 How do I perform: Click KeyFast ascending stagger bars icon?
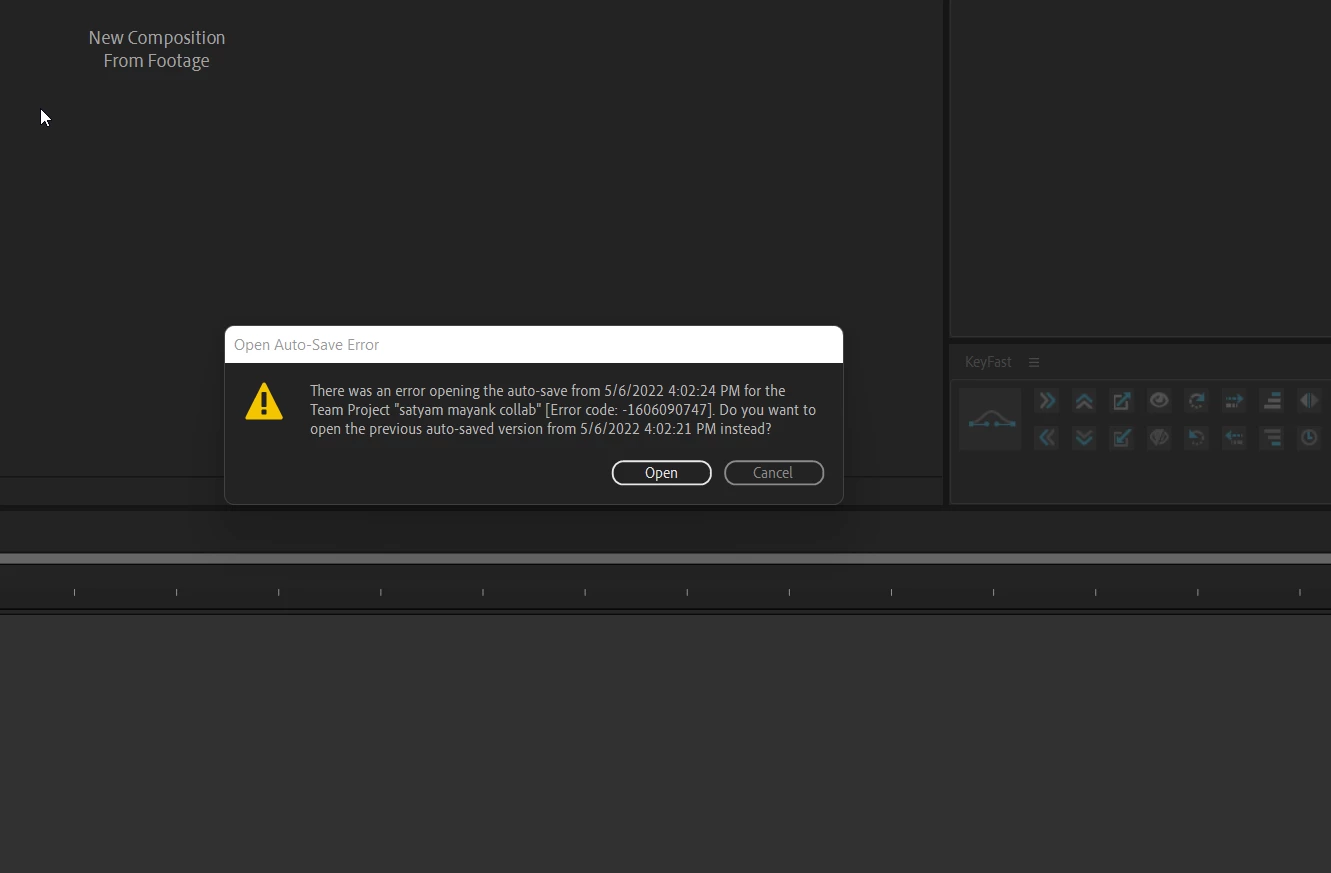(1272, 401)
